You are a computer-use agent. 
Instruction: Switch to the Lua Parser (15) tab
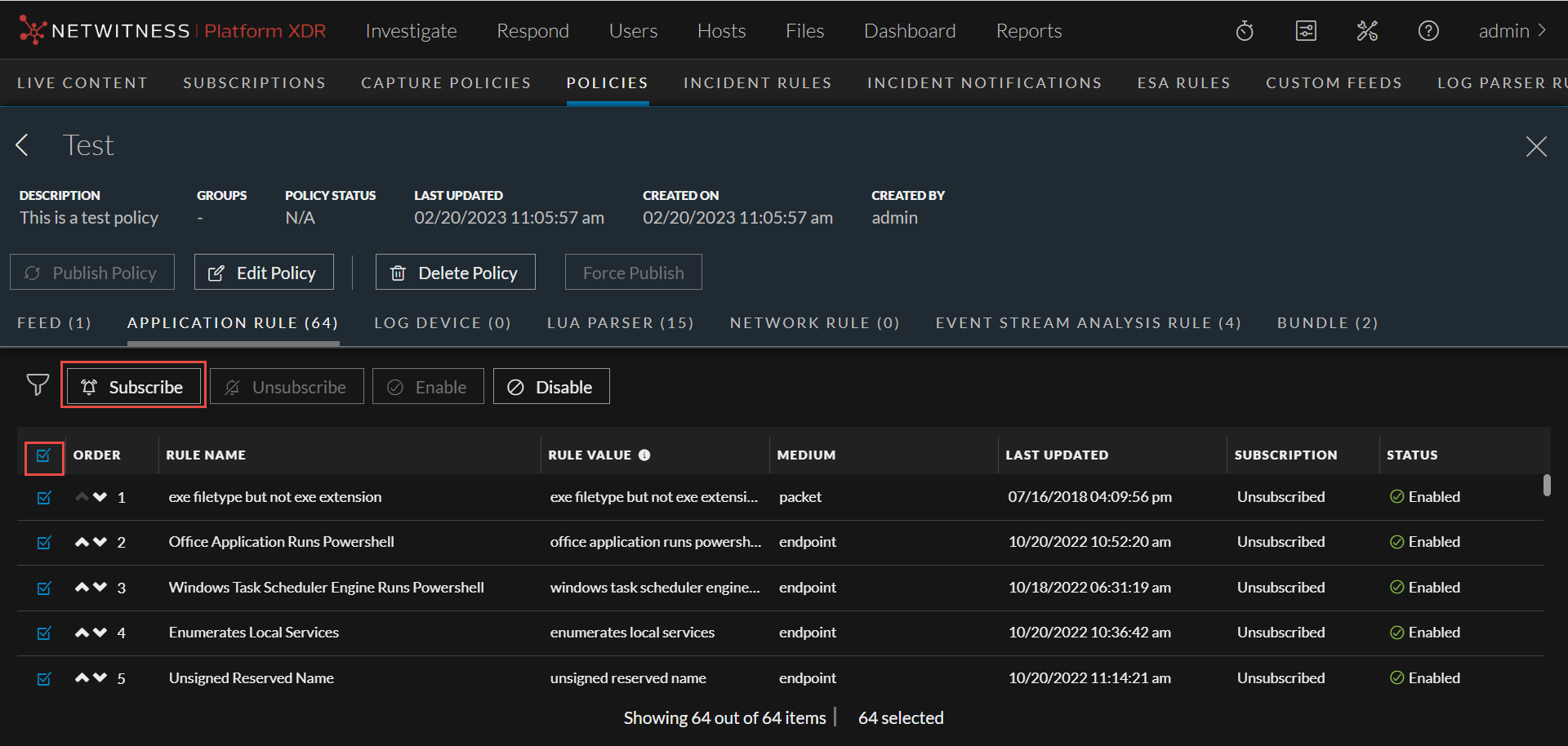pos(620,323)
